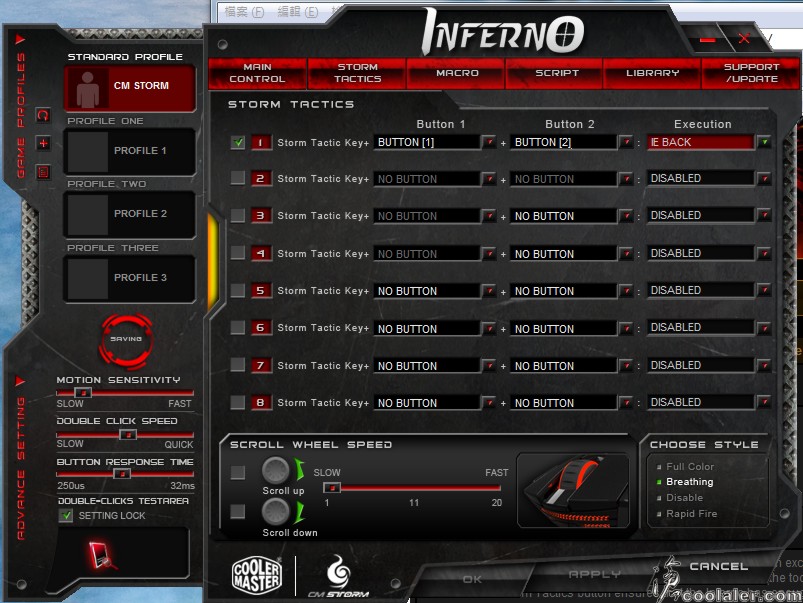Click the Scroll down wheel icon

coord(276,511)
